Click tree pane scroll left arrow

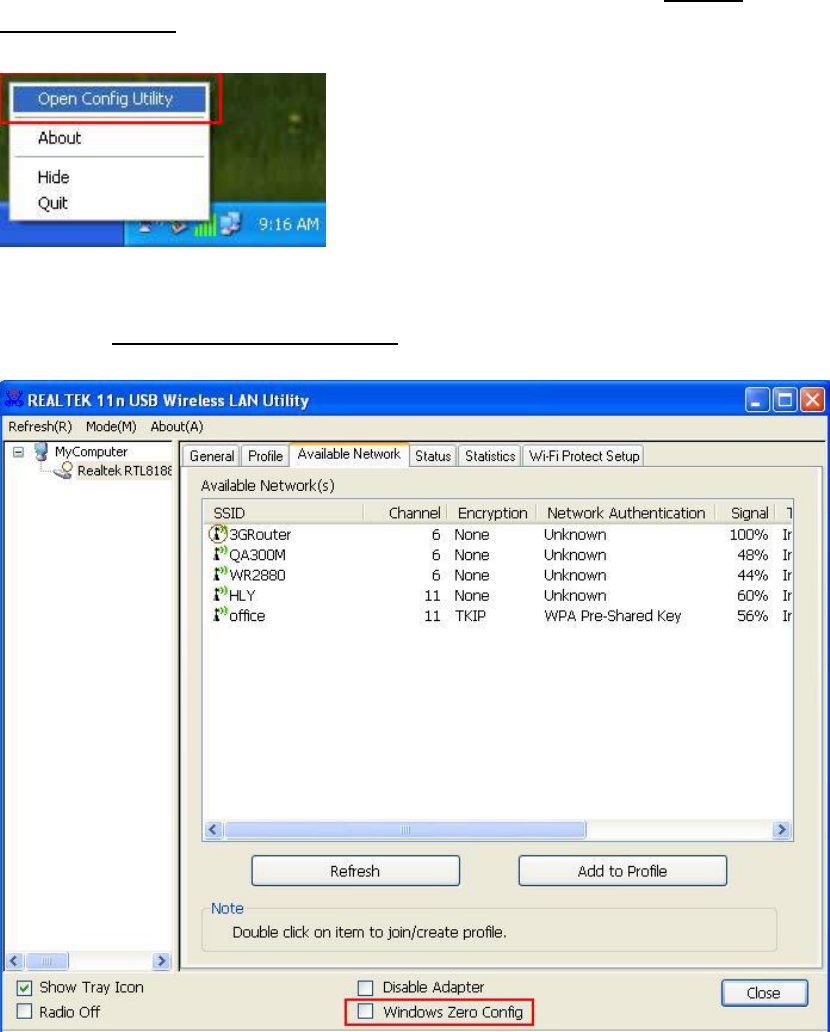(x=14, y=961)
